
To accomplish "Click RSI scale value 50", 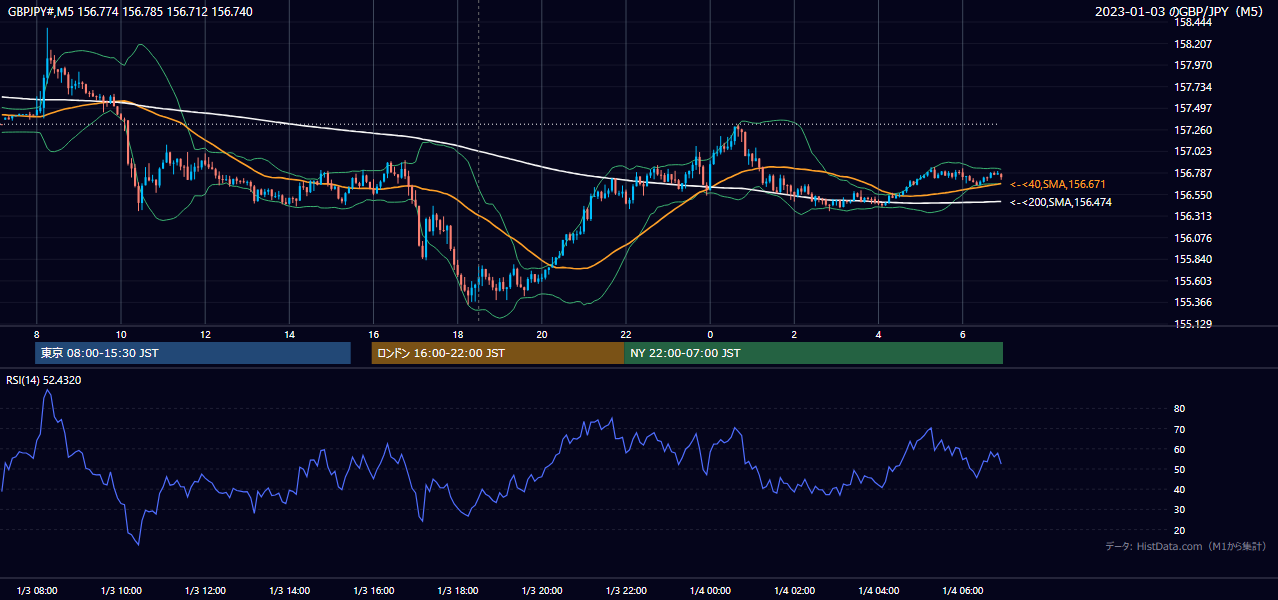I will pyautogui.click(x=1180, y=469).
